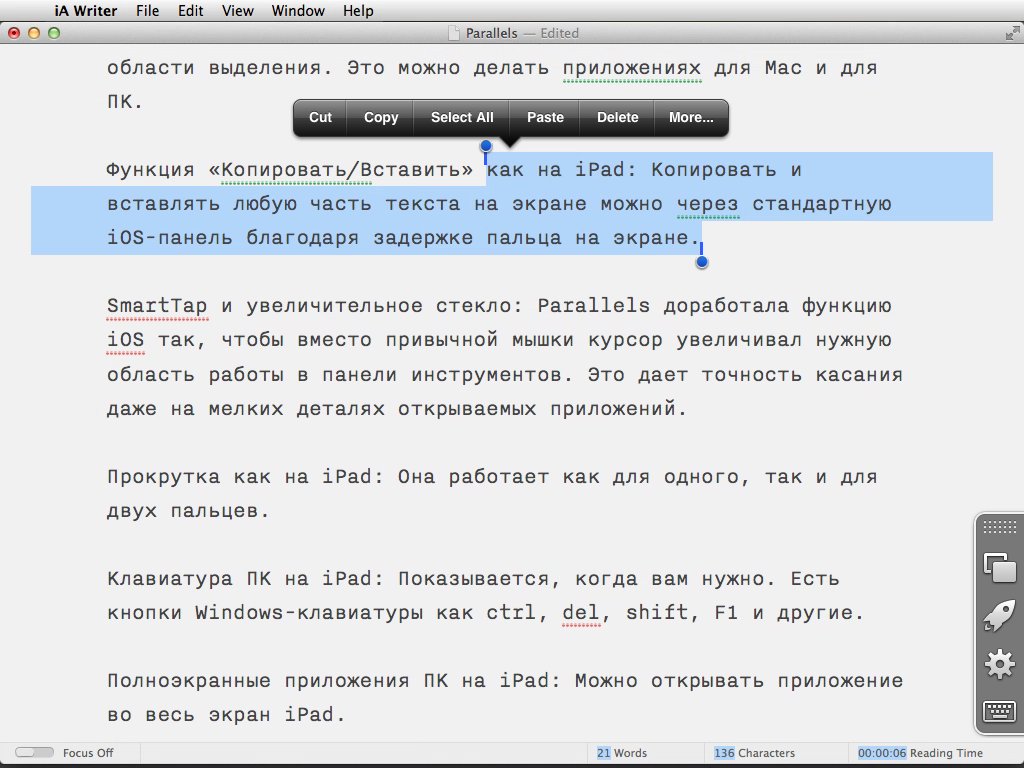The height and width of the screenshot is (768, 1024).
Task: Choose Paste in the popup bar
Action: coord(545,117)
